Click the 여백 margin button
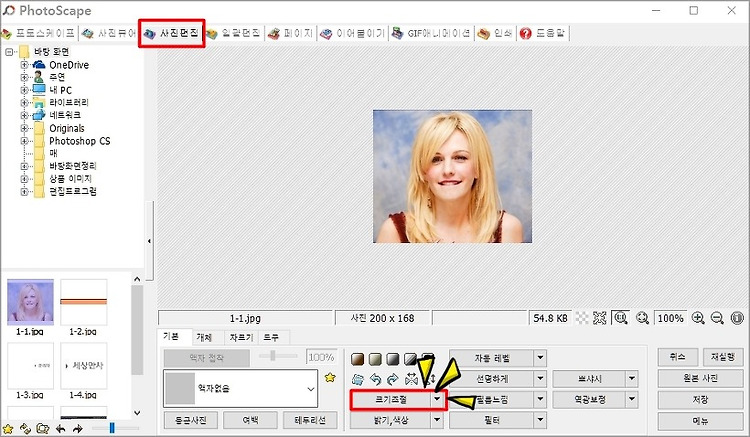This screenshot has height=437, width=750. [x=250, y=420]
